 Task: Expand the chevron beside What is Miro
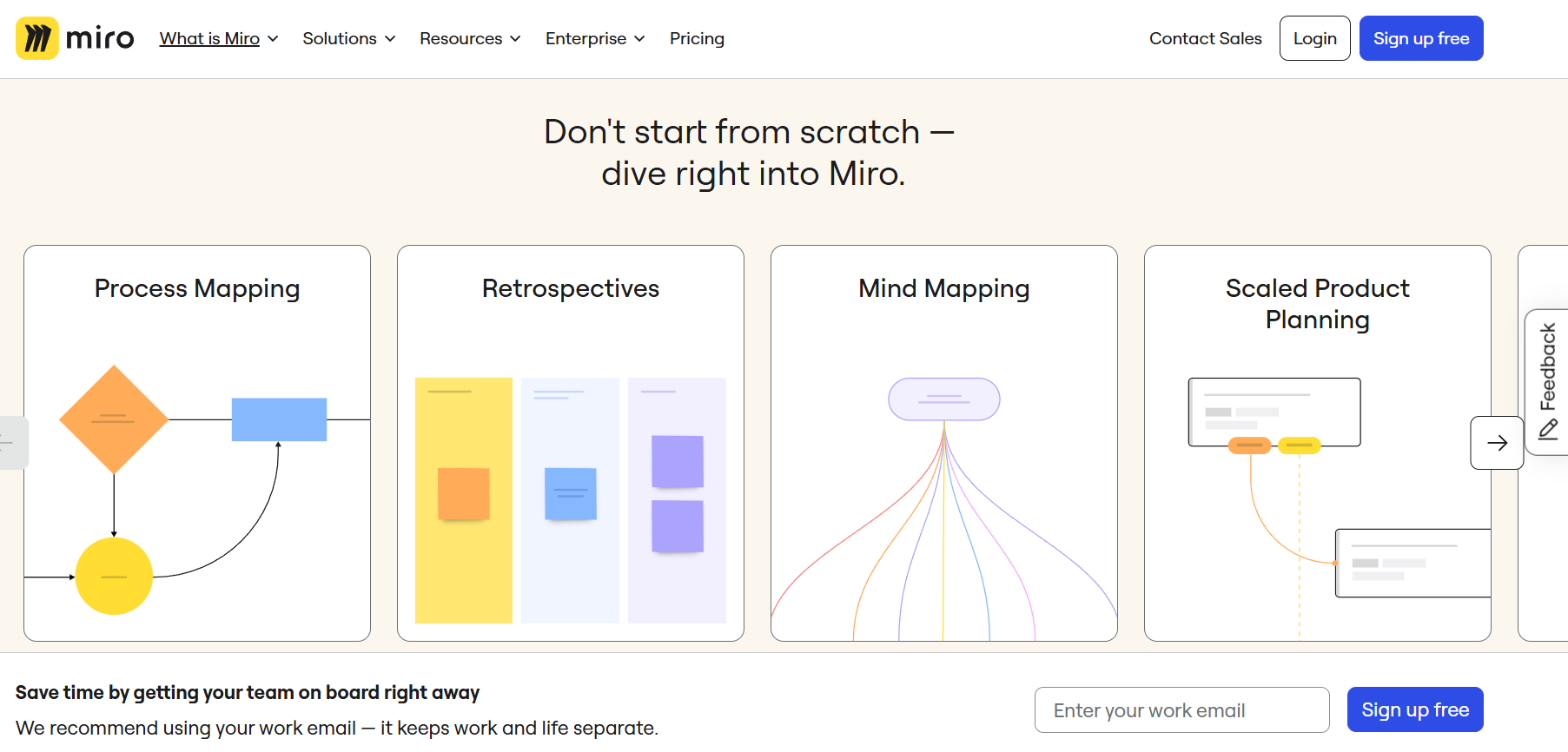[273, 39]
